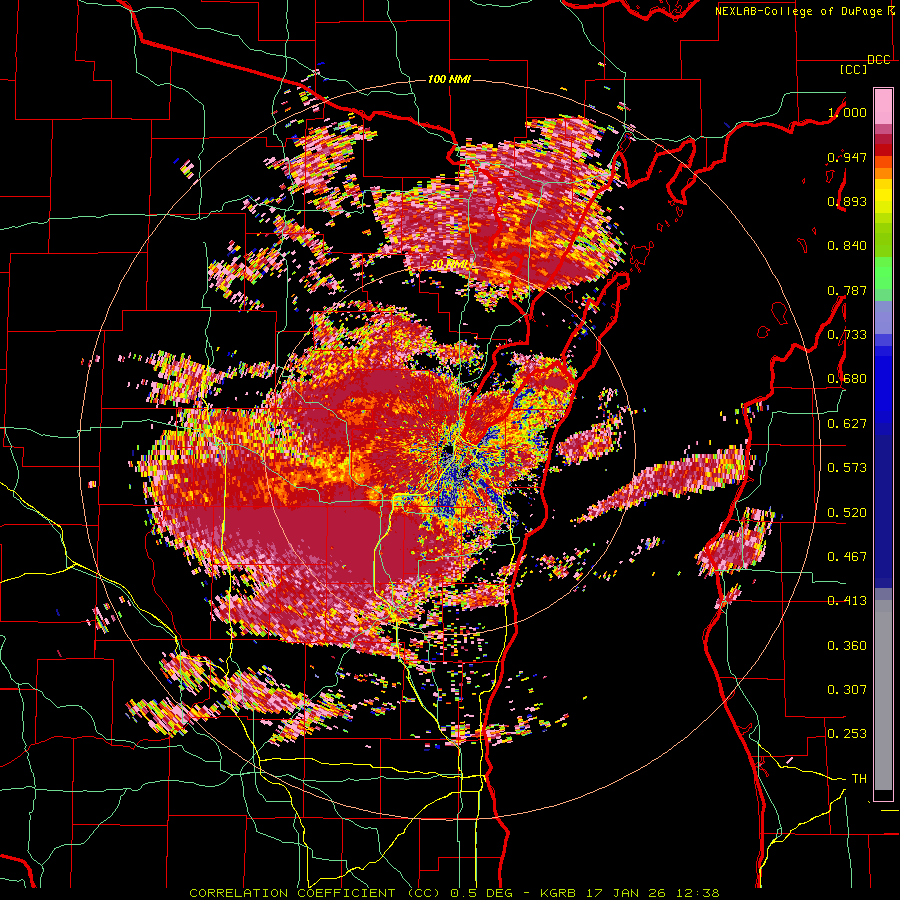The height and width of the screenshot is (900, 900).
Task: Select the 0.413 scale value
Action: click(x=847, y=601)
